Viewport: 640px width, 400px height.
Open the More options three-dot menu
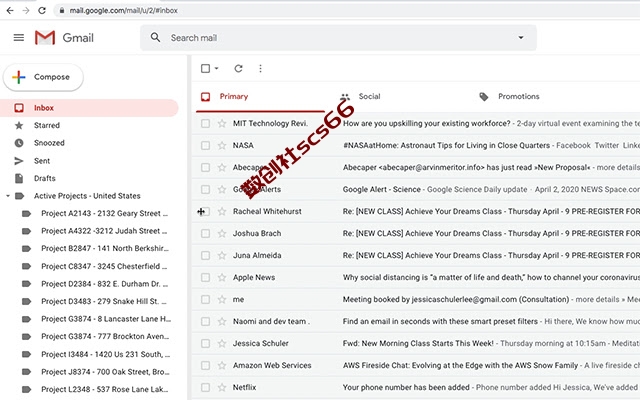[x=260, y=69]
